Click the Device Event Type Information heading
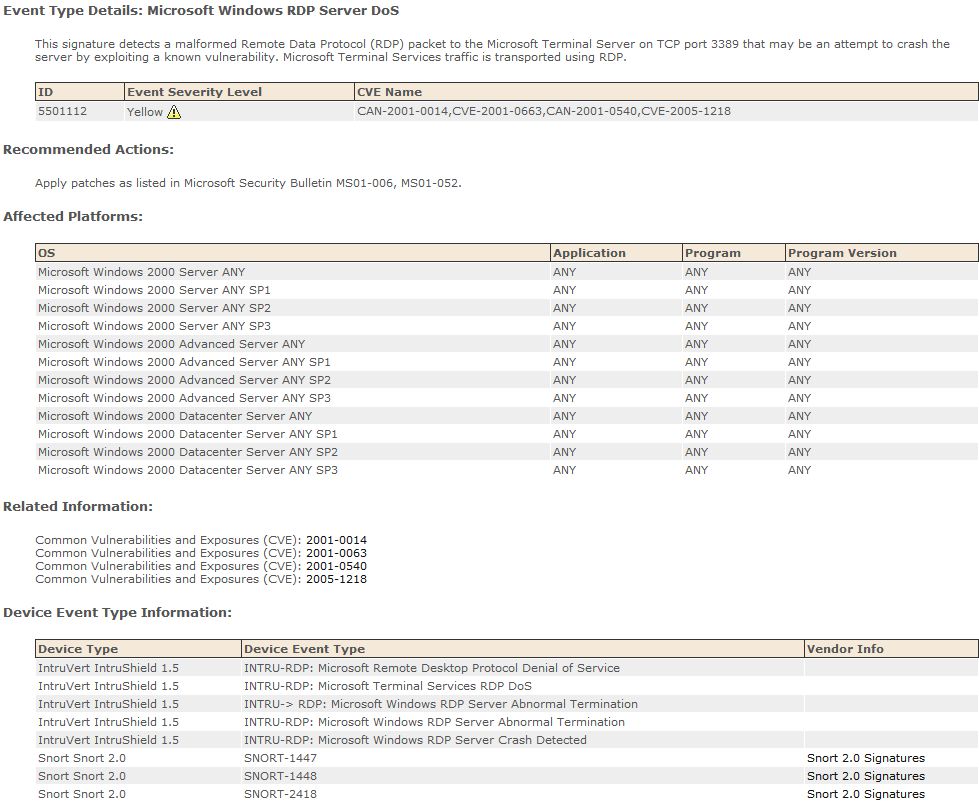This screenshot has width=979, height=802. (117, 613)
